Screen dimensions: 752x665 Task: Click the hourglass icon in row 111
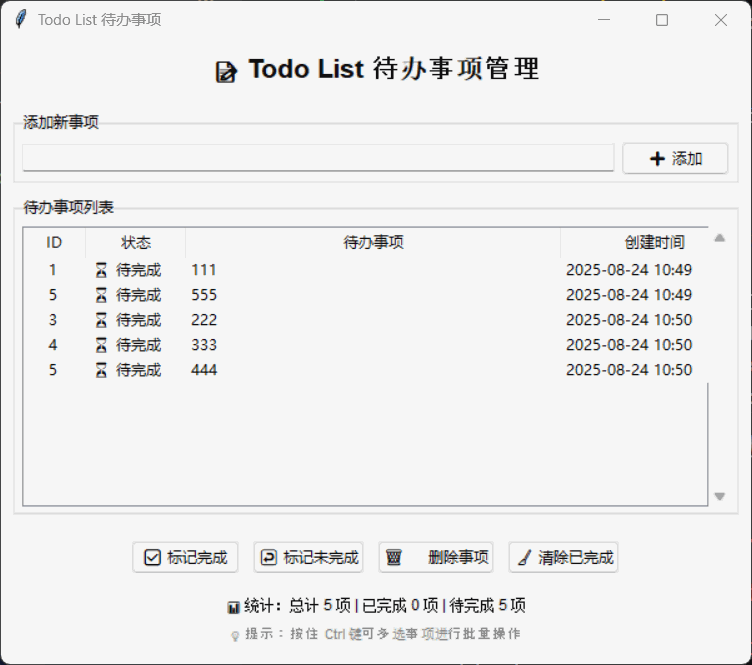(101, 270)
